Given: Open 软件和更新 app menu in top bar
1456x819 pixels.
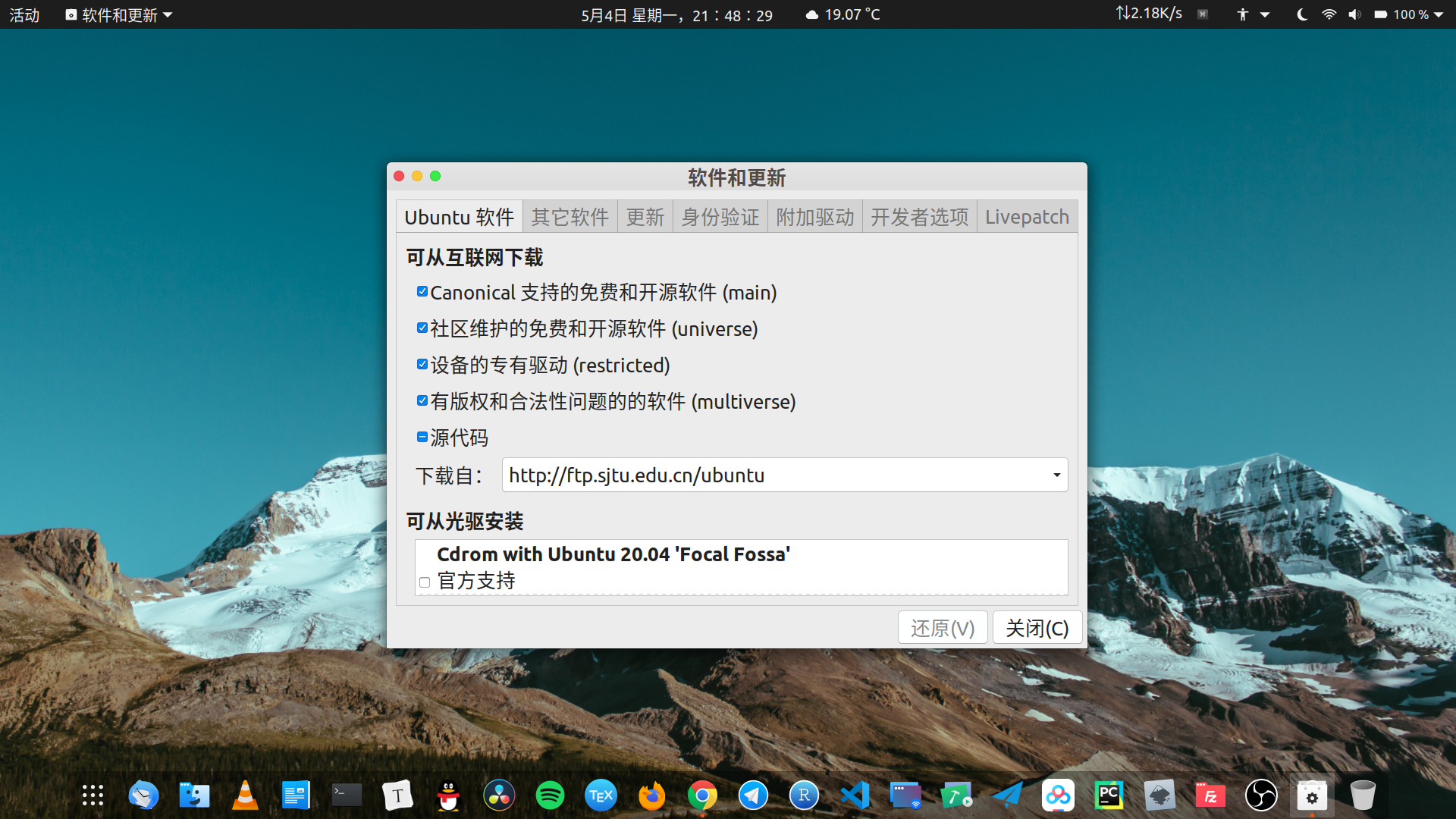Looking at the screenshot, I should [x=119, y=15].
